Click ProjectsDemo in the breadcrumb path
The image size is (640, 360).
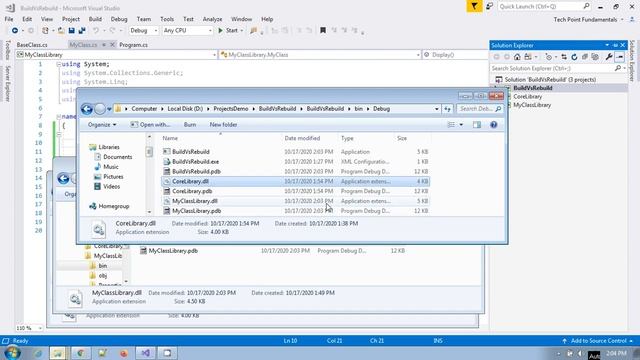click(231, 109)
